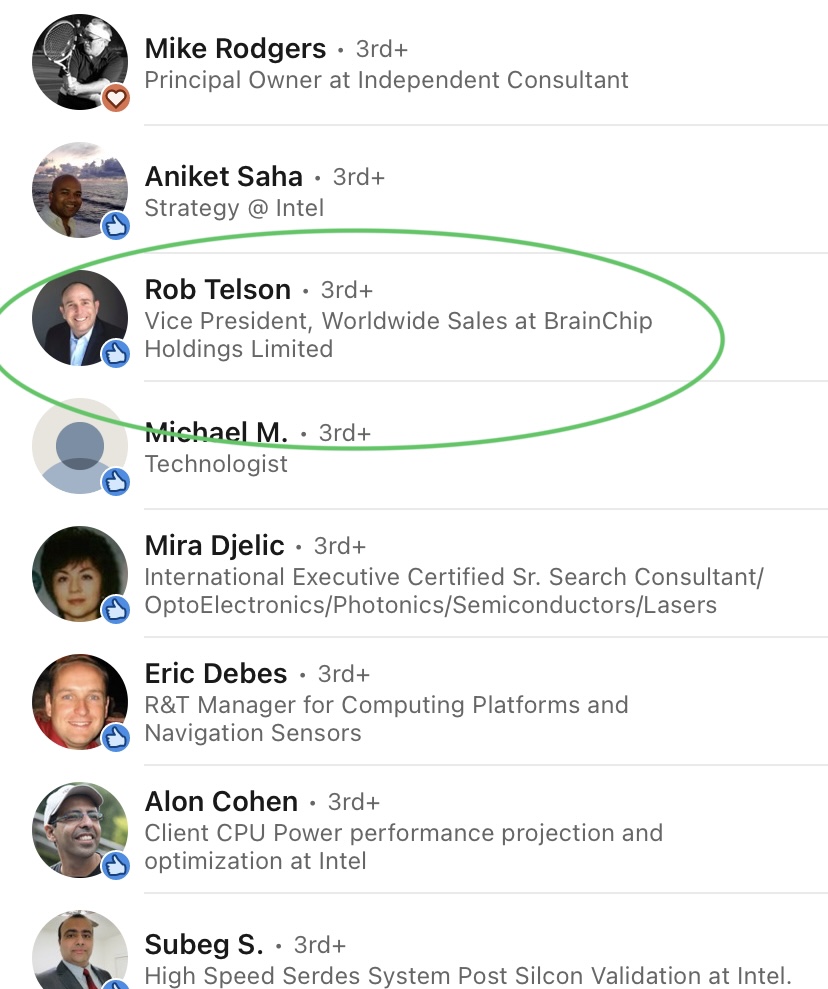Click the heart reaction badge on Mike Rodgers
Viewport: 828px width, 989px height.
pyautogui.click(x=116, y=98)
